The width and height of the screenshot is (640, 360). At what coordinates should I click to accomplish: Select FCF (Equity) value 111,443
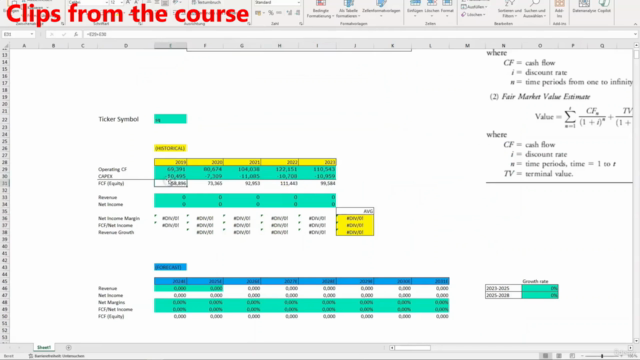coord(280,183)
